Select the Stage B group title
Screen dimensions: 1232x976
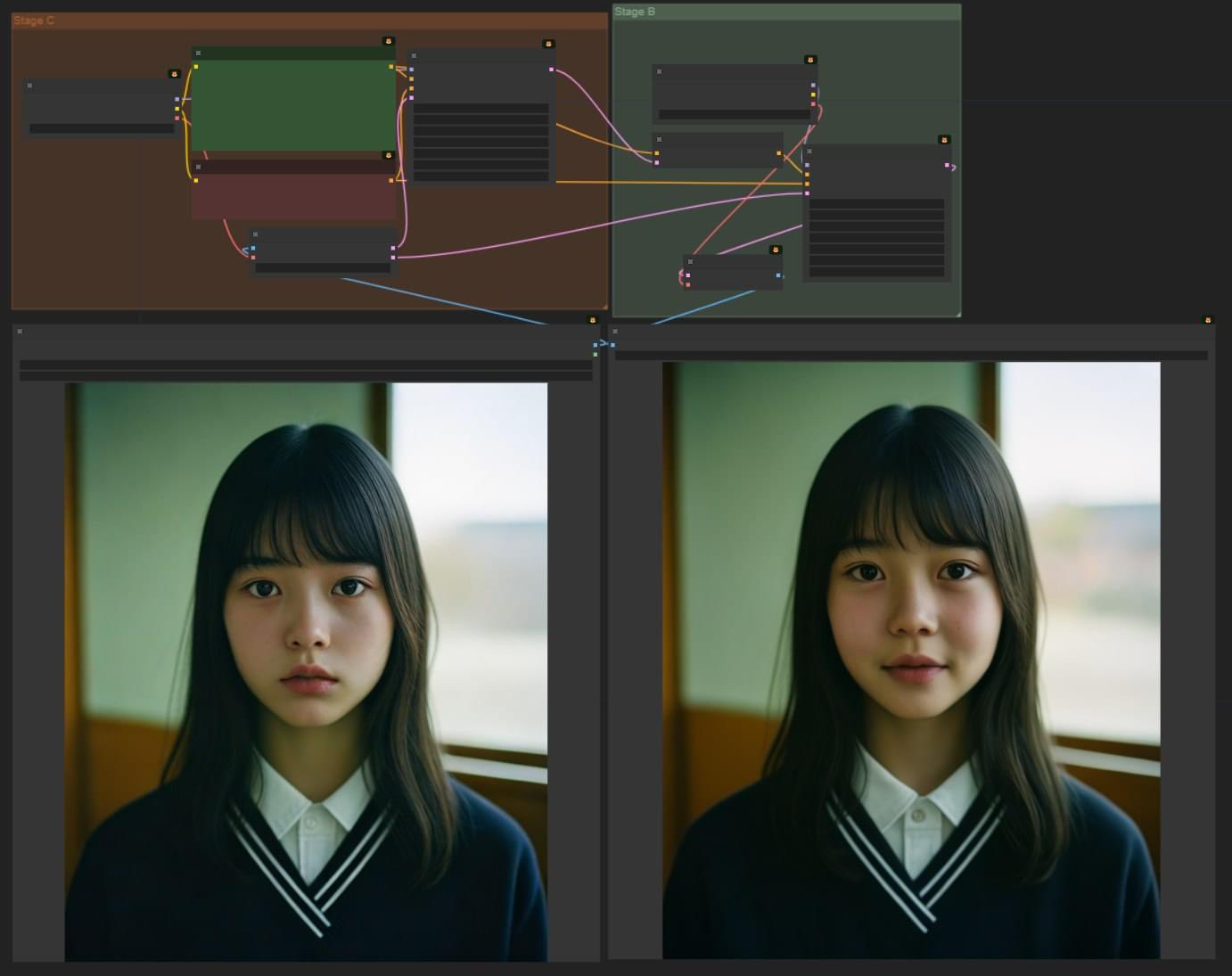(635, 12)
